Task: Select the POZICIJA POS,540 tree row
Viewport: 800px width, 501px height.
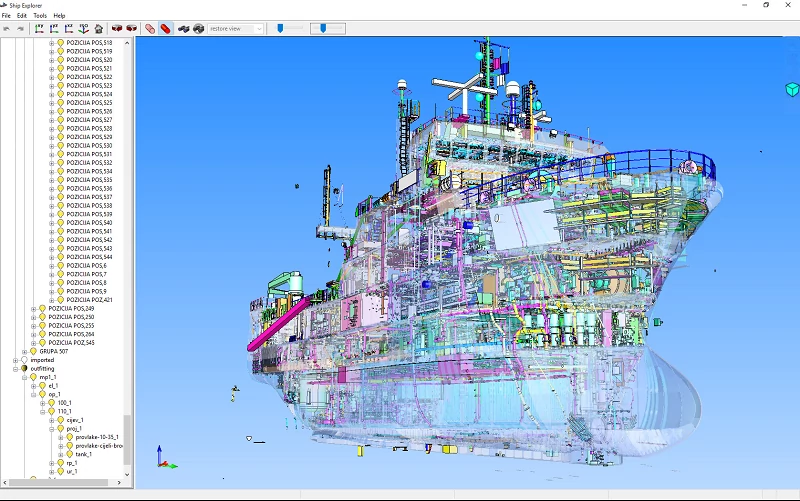Action: 89,222
